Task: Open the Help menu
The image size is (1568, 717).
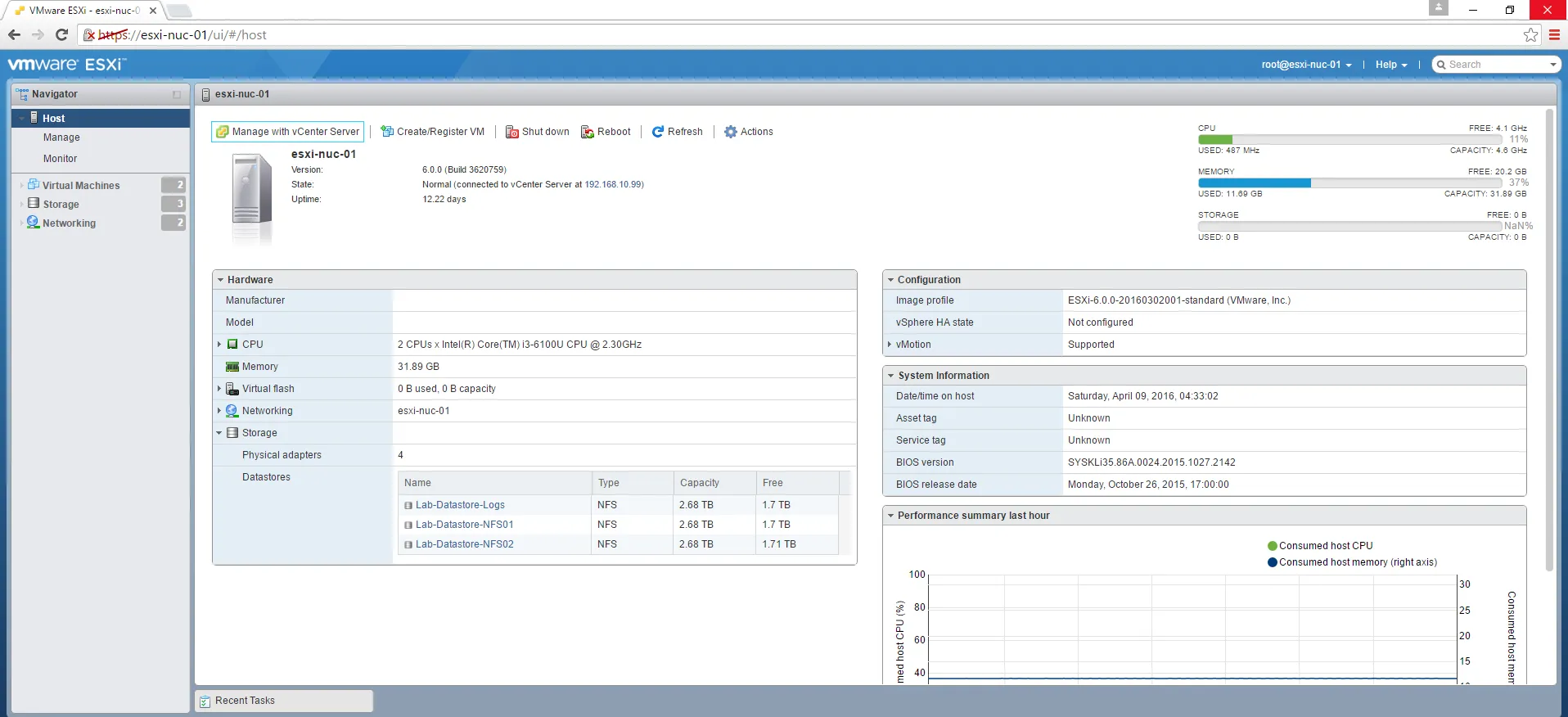Action: [1390, 65]
